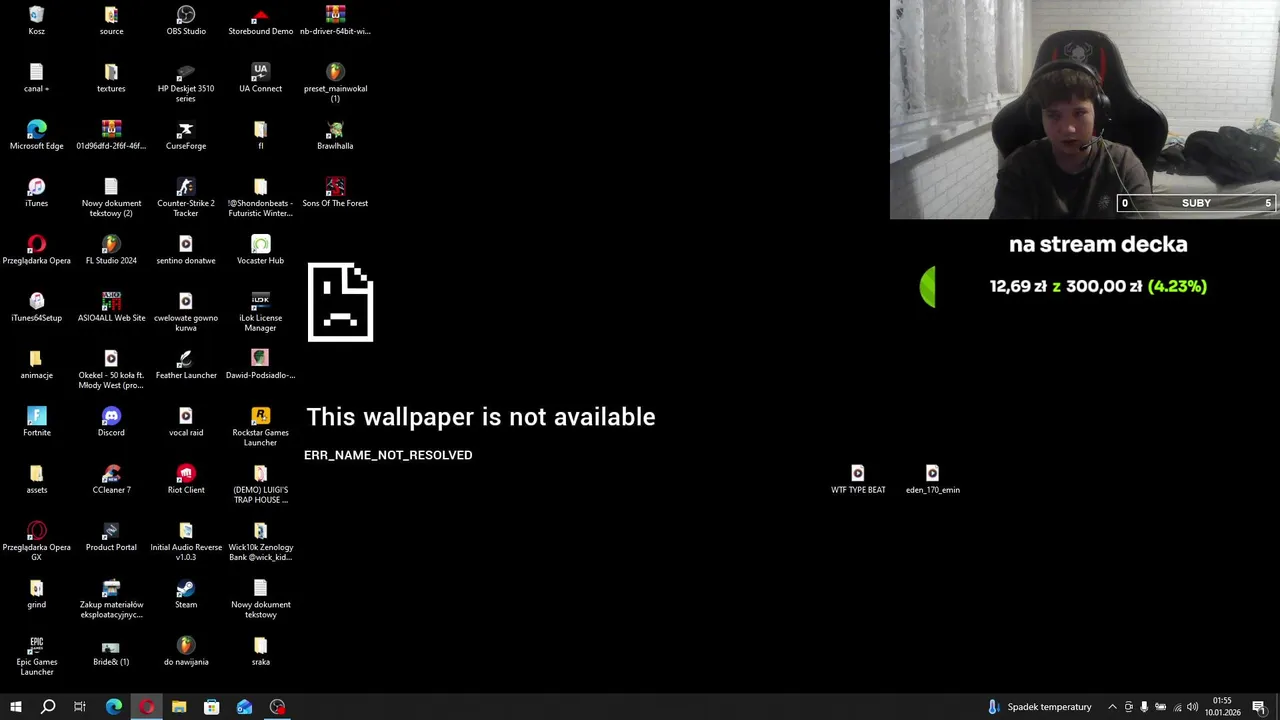
Task: Select the UA Connect shortcut
Action: [260, 78]
